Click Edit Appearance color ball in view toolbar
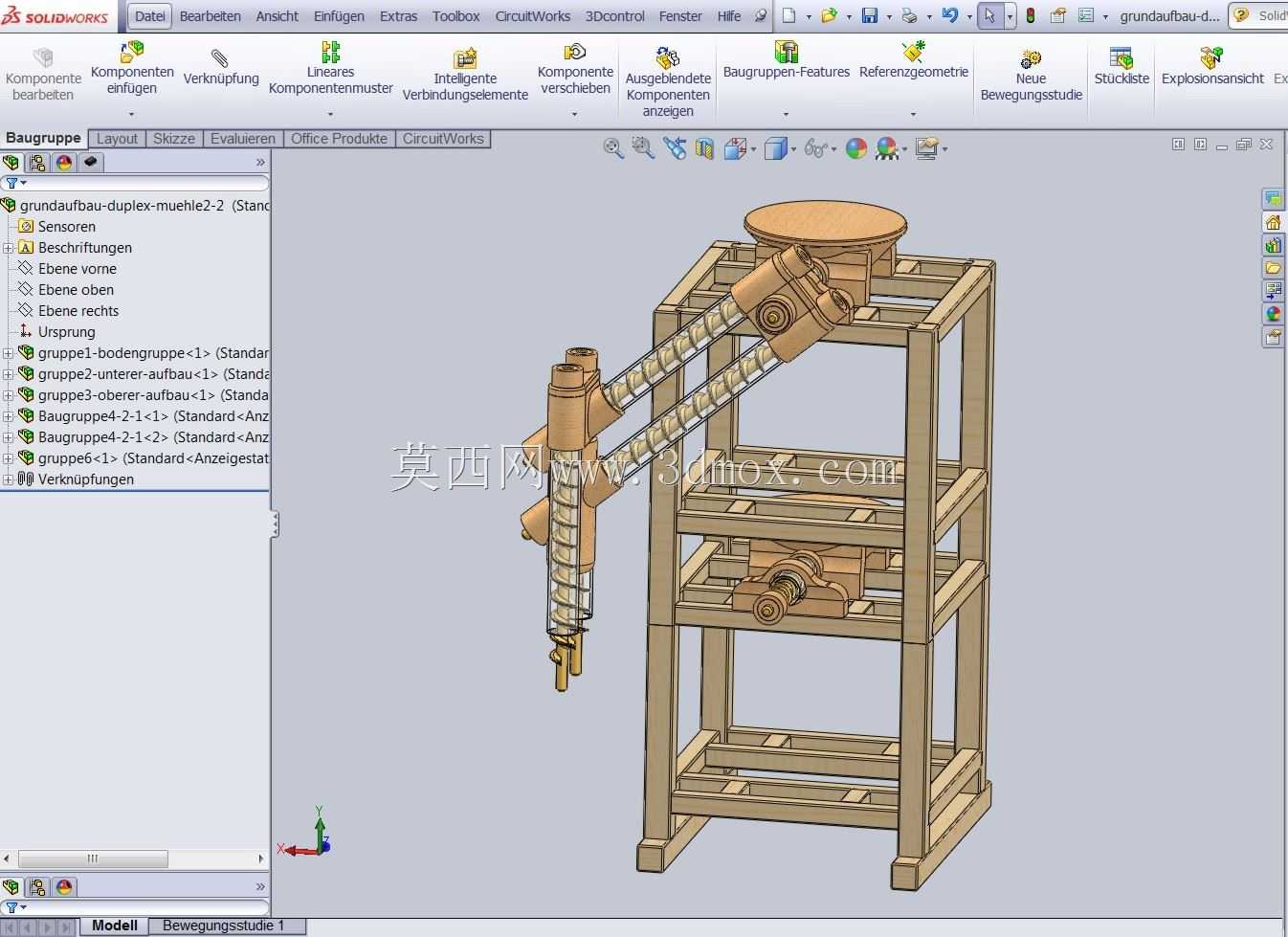 point(856,148)
